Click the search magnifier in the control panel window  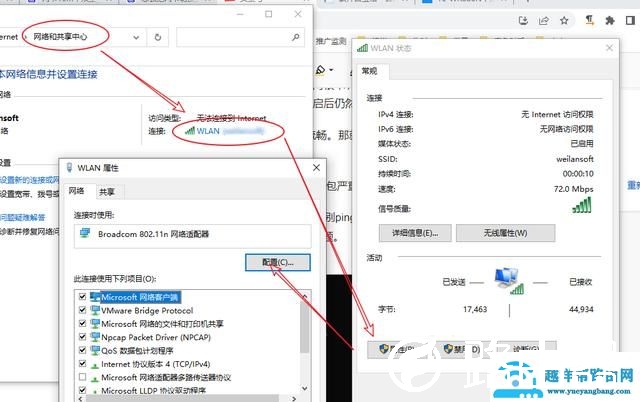(296, 37)
